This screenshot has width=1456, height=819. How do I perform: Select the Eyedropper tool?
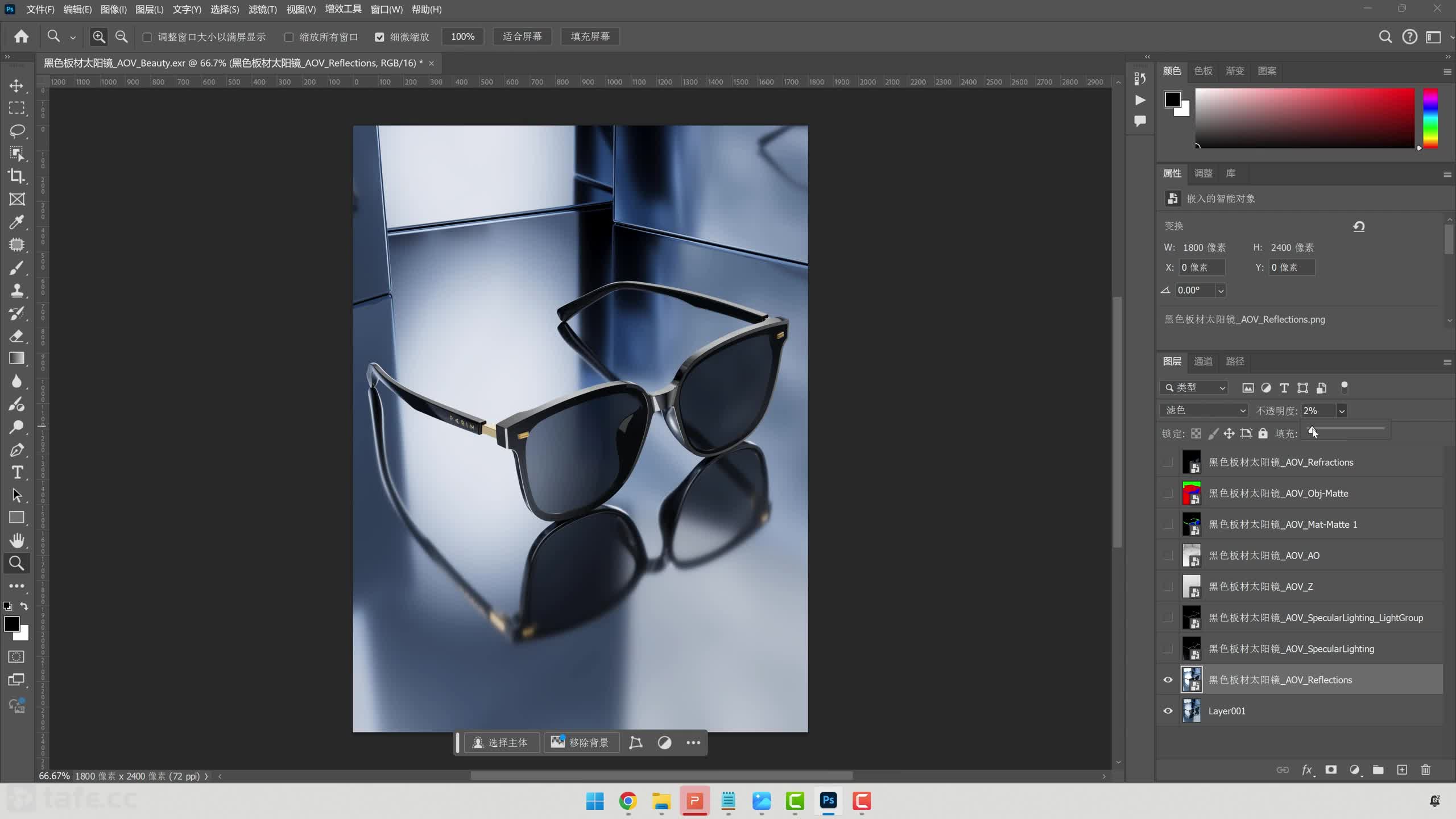[x=16, y=222]
